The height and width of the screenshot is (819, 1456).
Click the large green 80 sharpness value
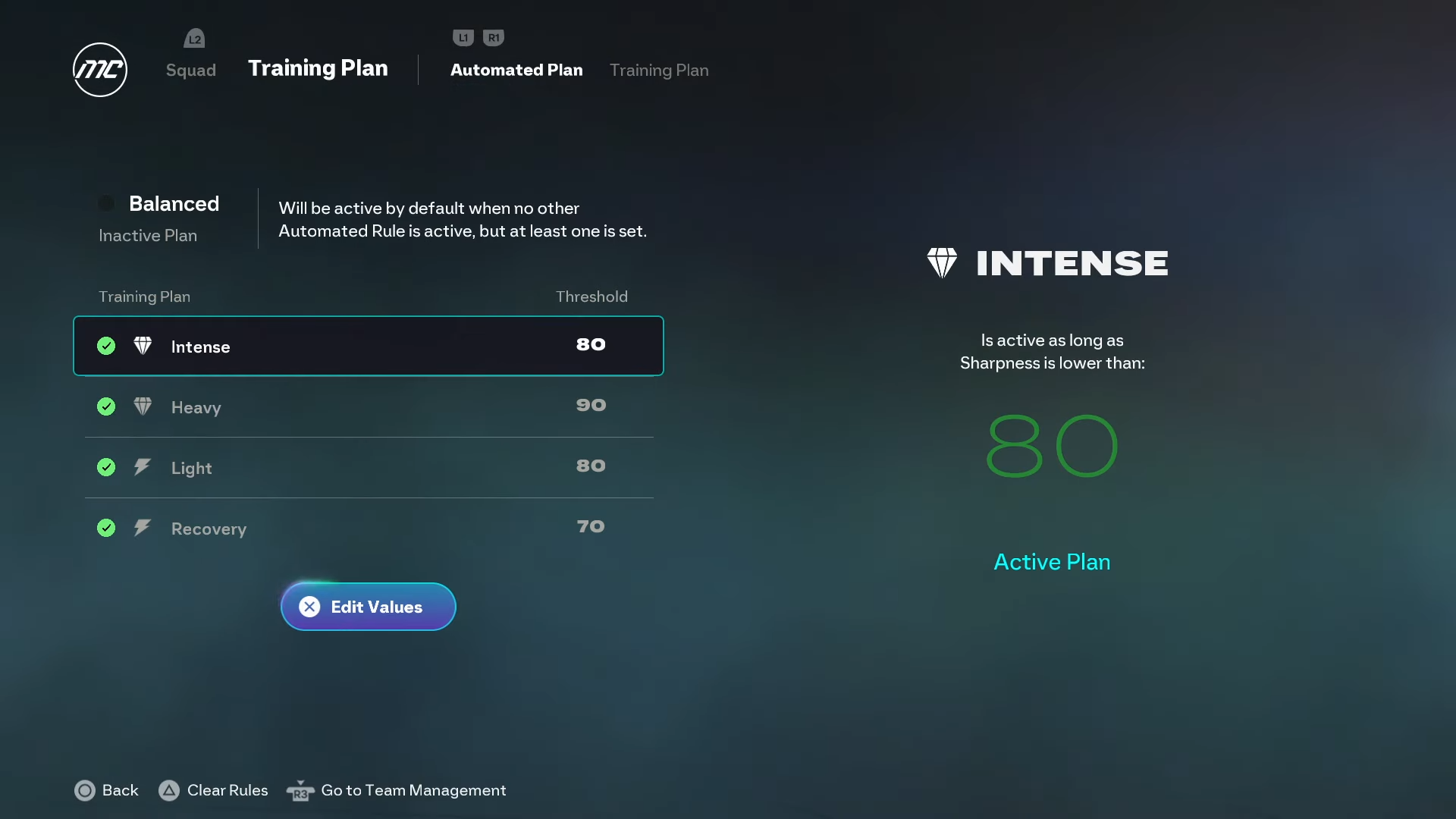(1052, 446)
